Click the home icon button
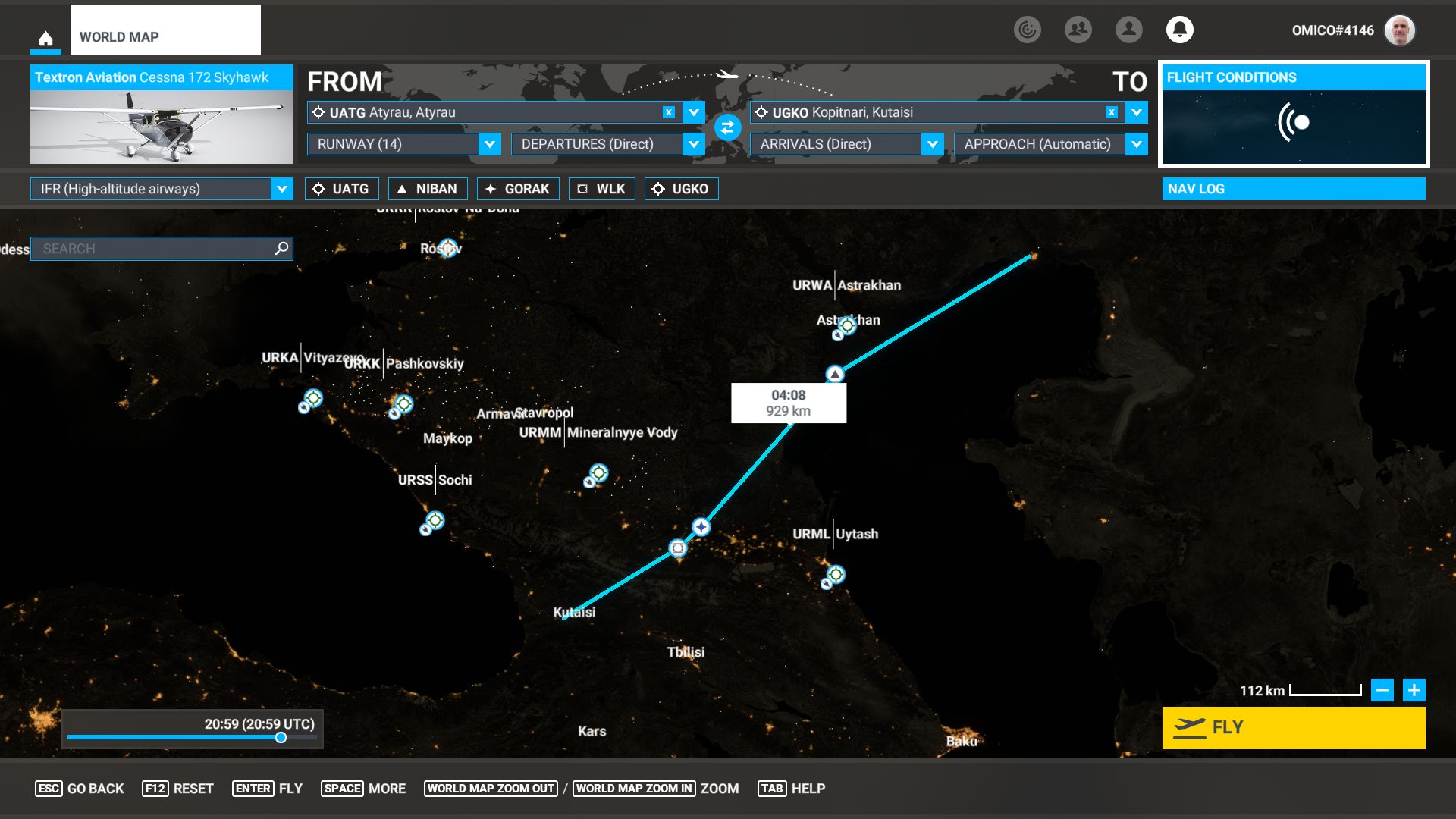 click(45, 39)
